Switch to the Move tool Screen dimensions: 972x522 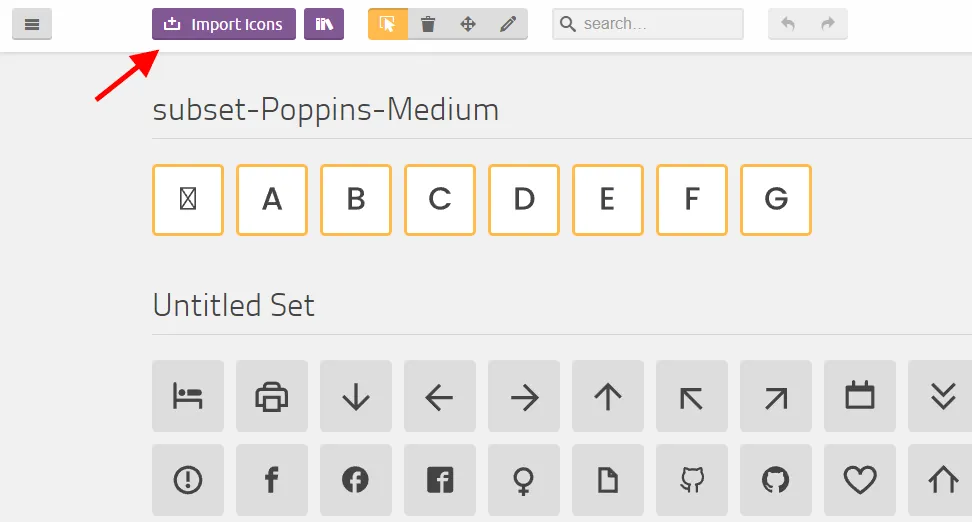click(x=468, y=24)
